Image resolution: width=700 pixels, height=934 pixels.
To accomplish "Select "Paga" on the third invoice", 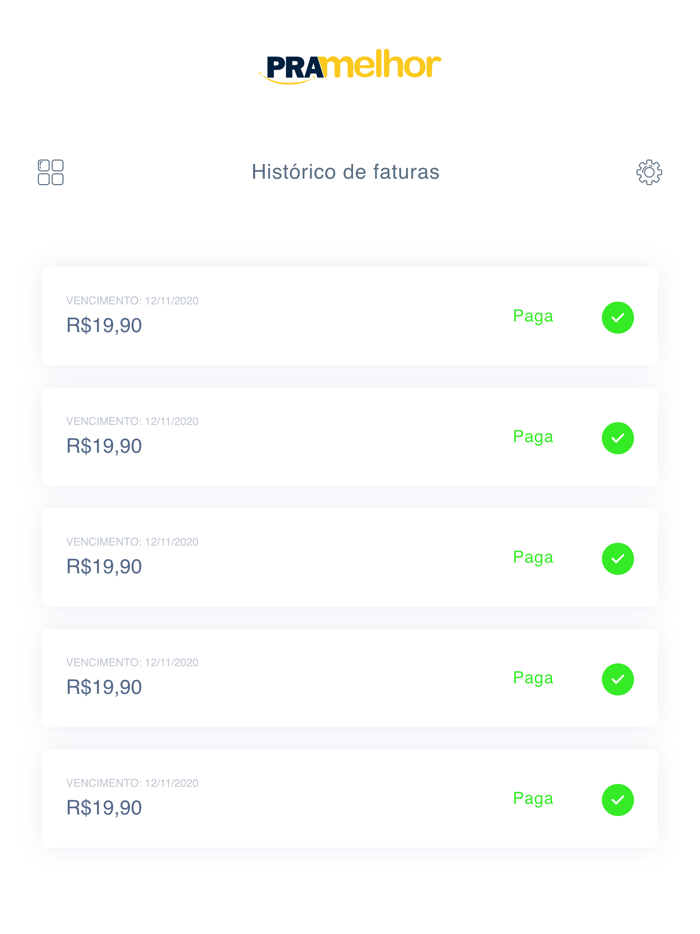I will pyautogui.click(x=533, y=558).
